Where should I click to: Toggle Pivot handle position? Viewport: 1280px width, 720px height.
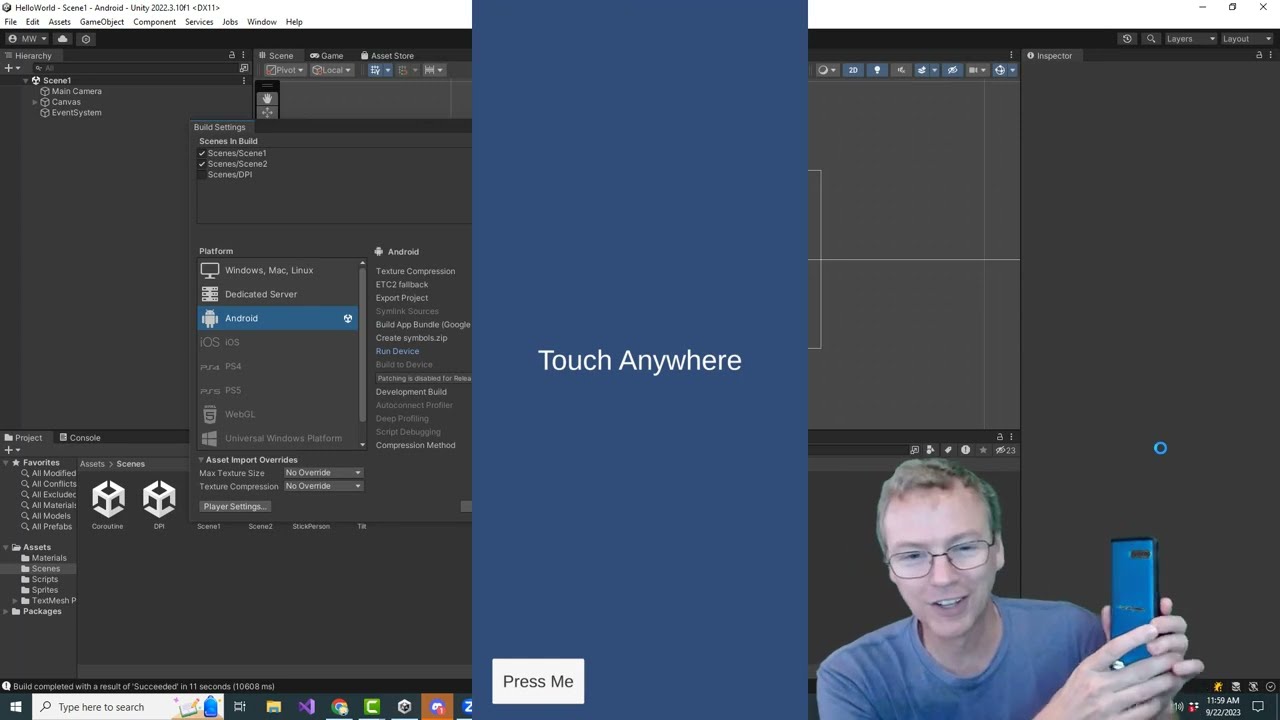click(x=284, y=70)
